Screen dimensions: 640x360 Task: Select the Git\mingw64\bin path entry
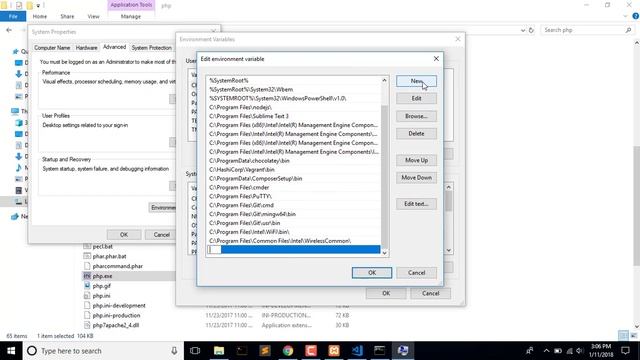click(x=294, y=214)
